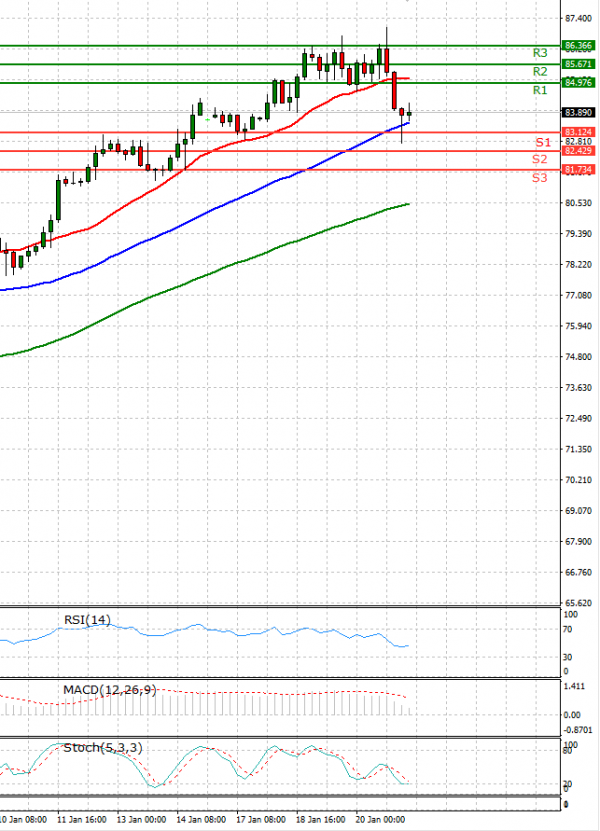Click the 14 Jan 08:00 time label
Screen dimensions: 600x831
click(201, 819)
